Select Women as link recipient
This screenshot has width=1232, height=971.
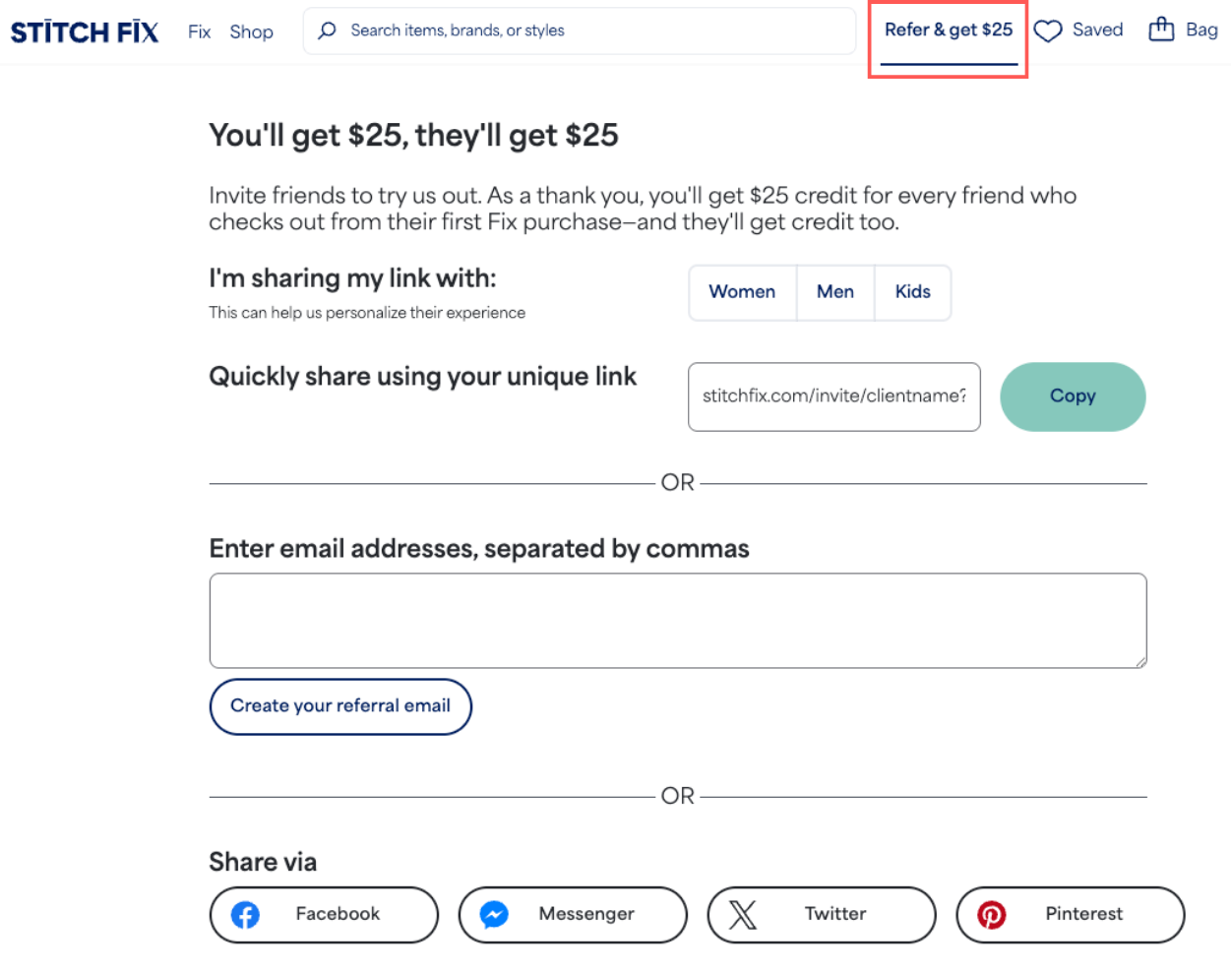[x=742, y=292]
